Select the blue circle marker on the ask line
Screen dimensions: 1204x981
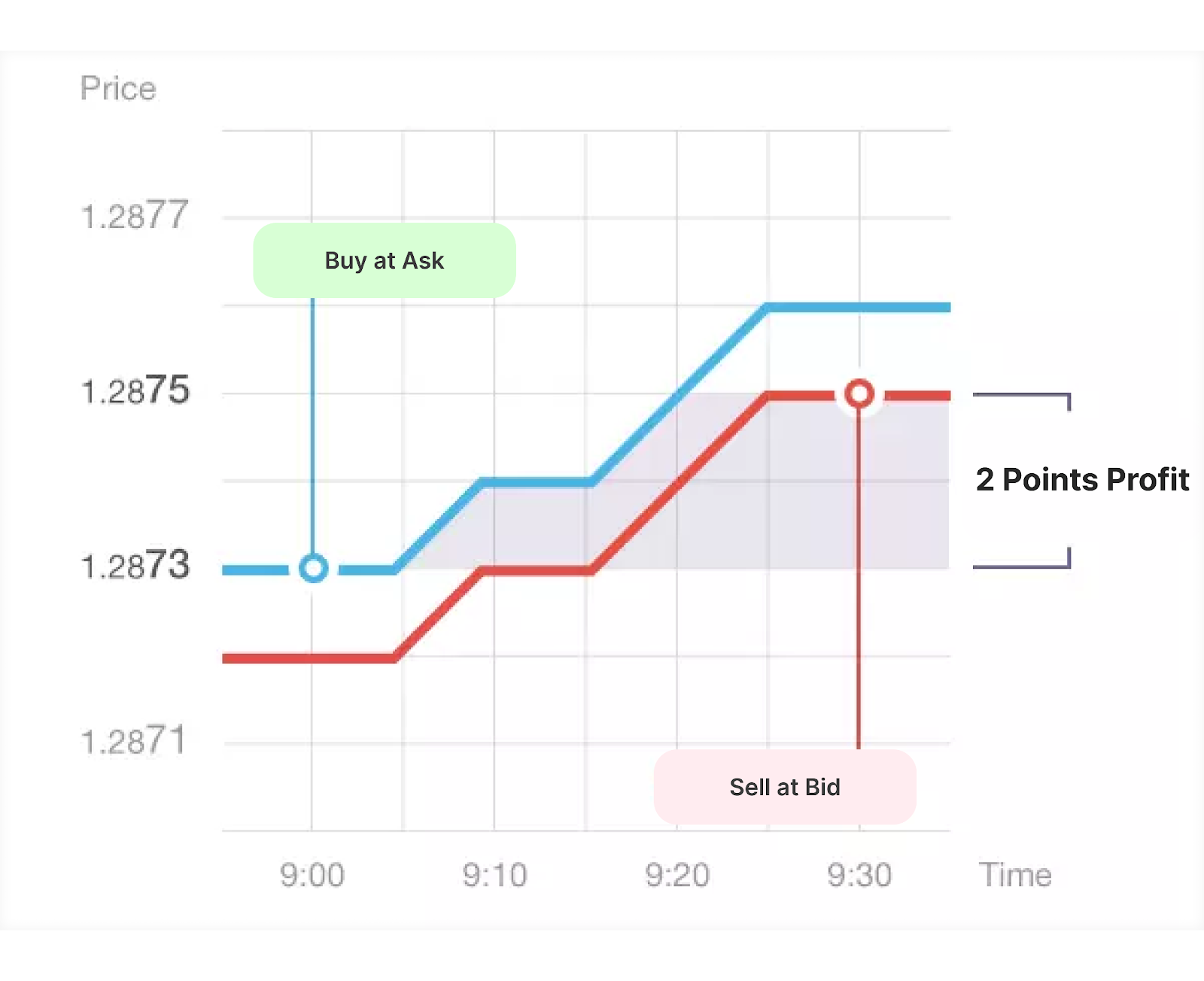(x=313, y=568)
